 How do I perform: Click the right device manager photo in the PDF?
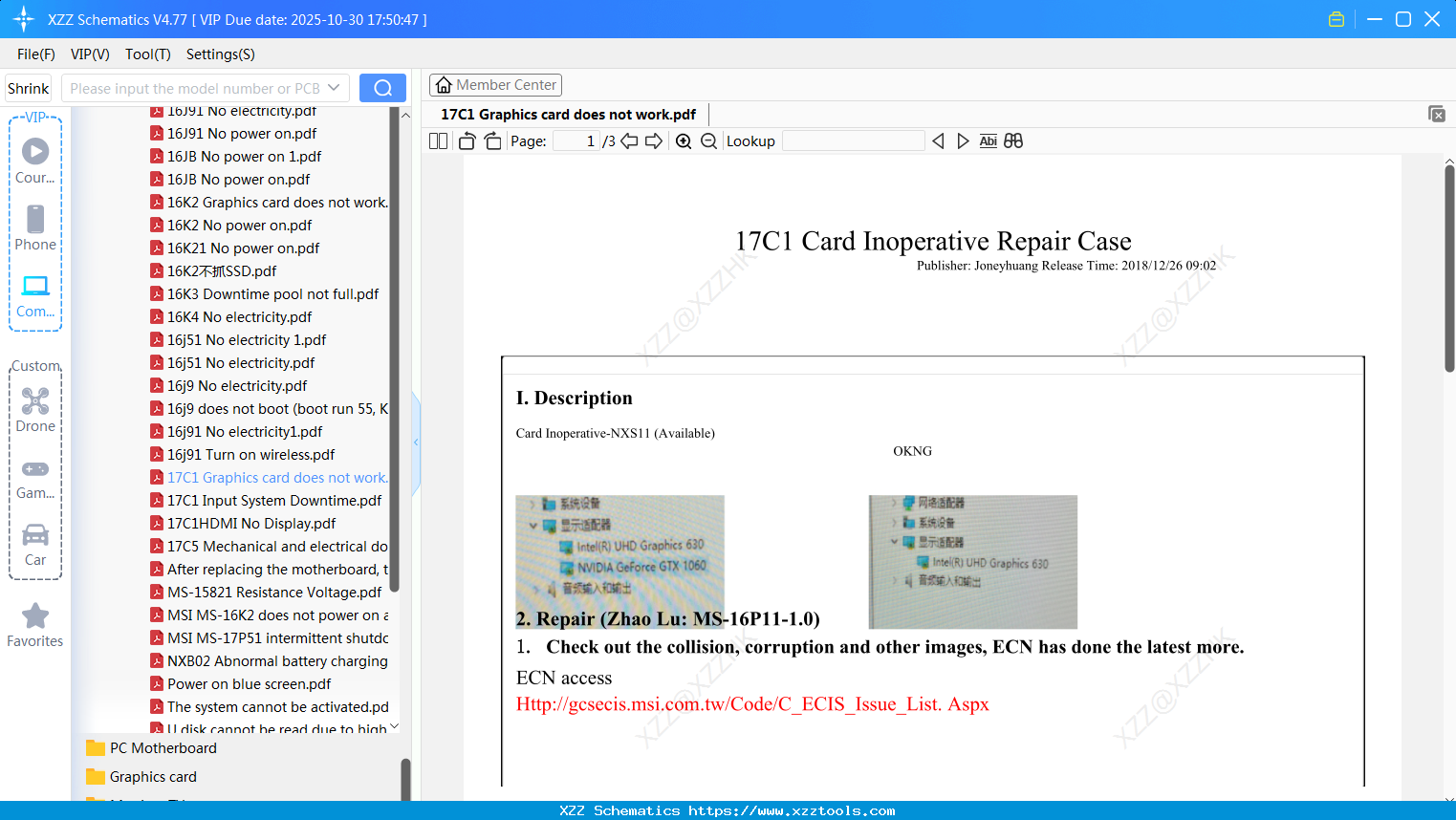point(973,562)
